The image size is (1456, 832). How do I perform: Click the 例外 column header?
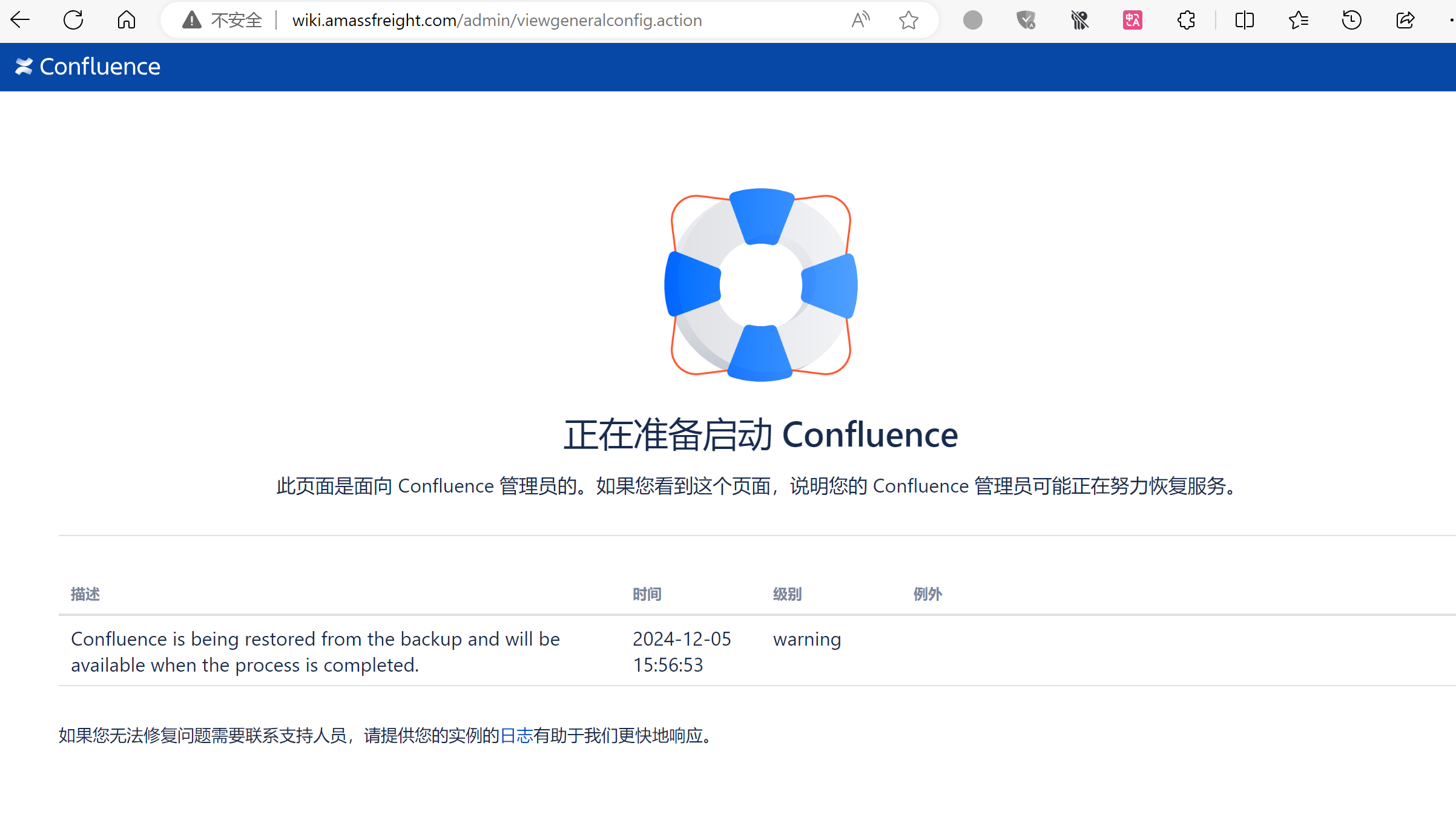(x=928, y=594)
